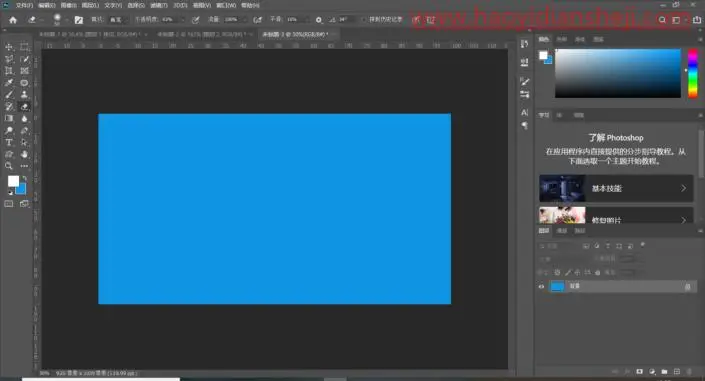Image resolution: width=705 pixels, height=381 pixels.
Task: Toggle pressure for opacity button
Action: pyautogui.click(x=196, y=20)
